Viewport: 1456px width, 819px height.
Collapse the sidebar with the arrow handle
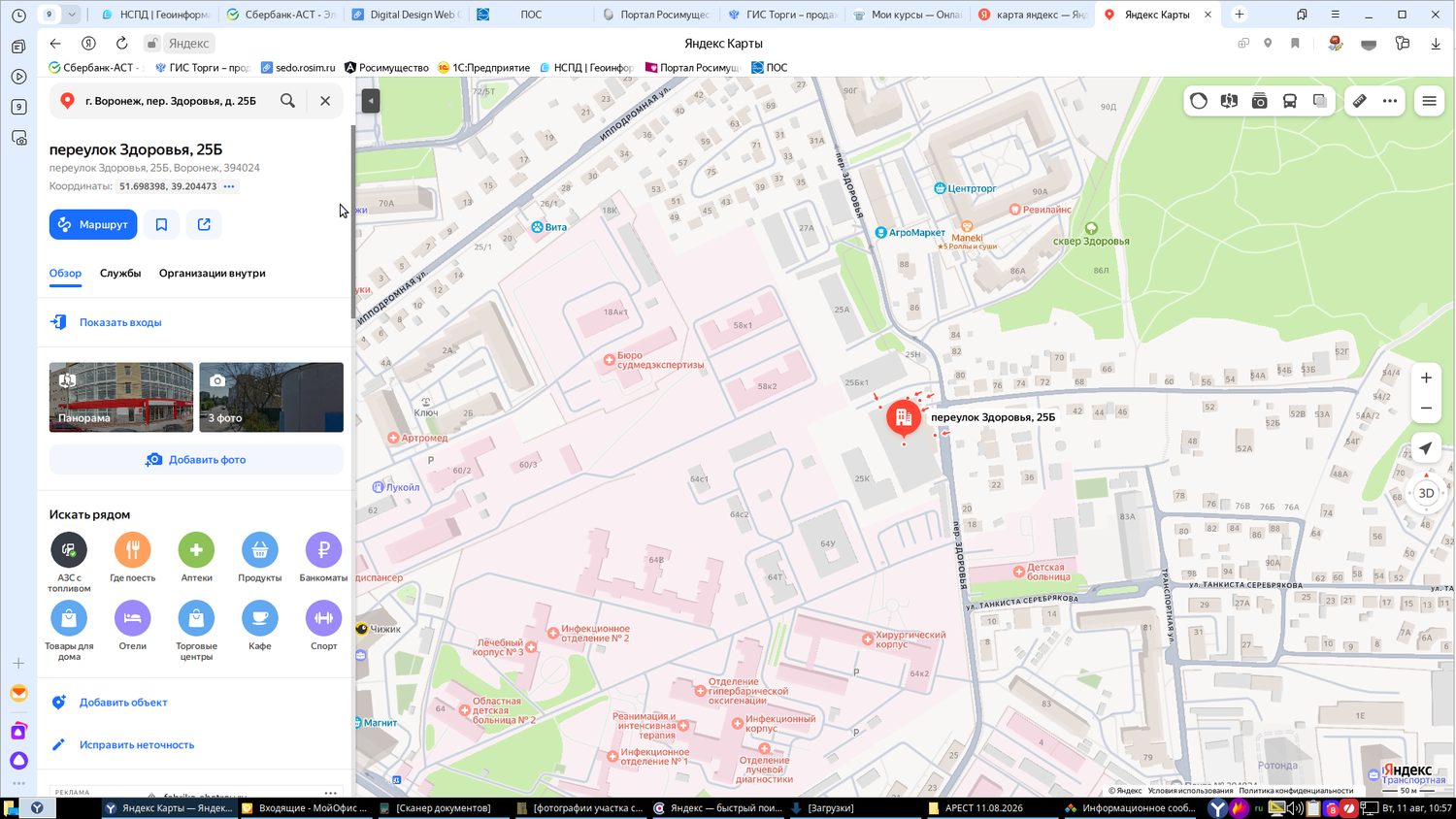370,101
